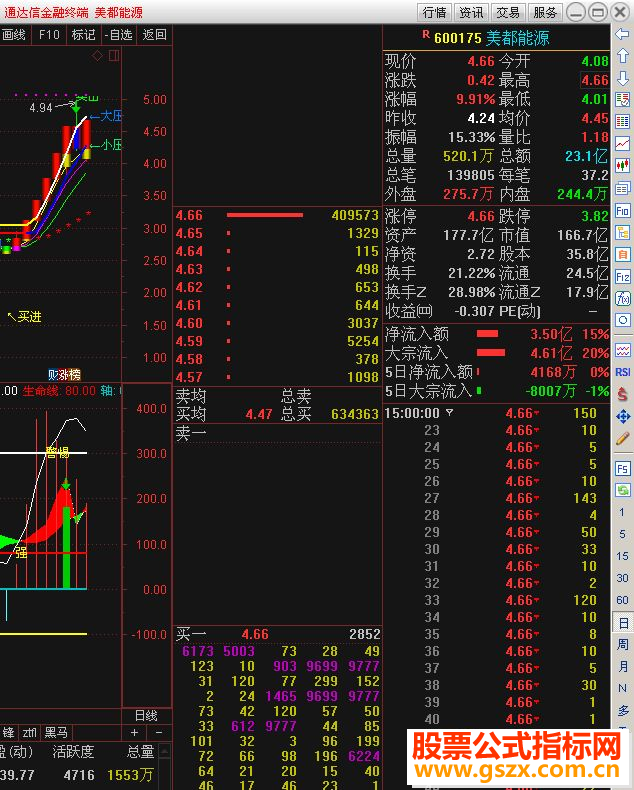This screenshot has width=634, height=790.
Task: Open the 交易 menu
Action: click(508, 12)
